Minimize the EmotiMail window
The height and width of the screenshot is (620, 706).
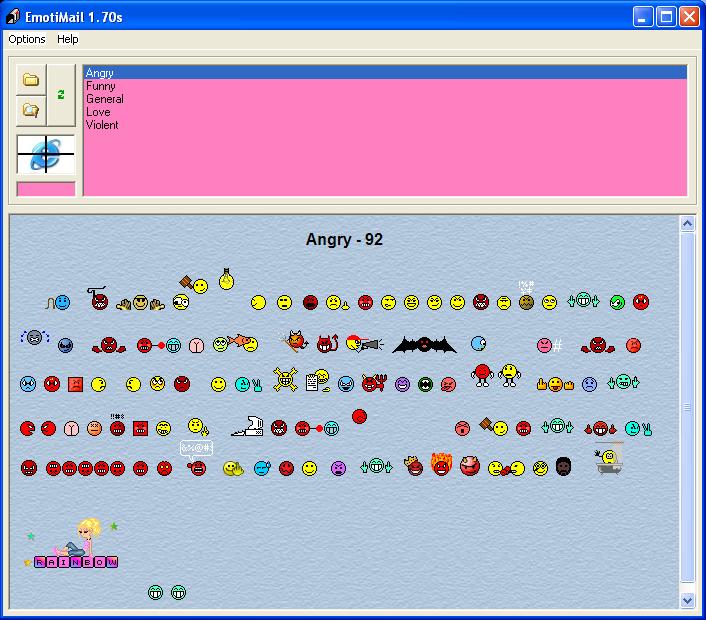[643, 17]
